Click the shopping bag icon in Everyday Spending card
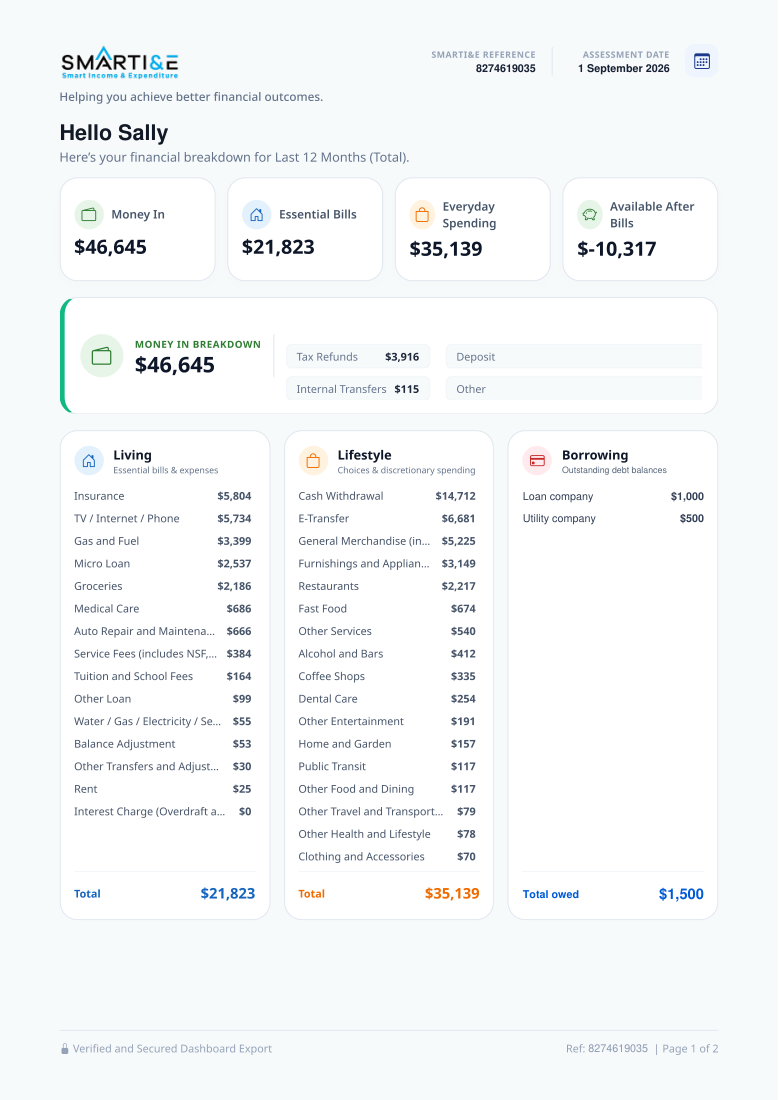 tap(422, 215)
